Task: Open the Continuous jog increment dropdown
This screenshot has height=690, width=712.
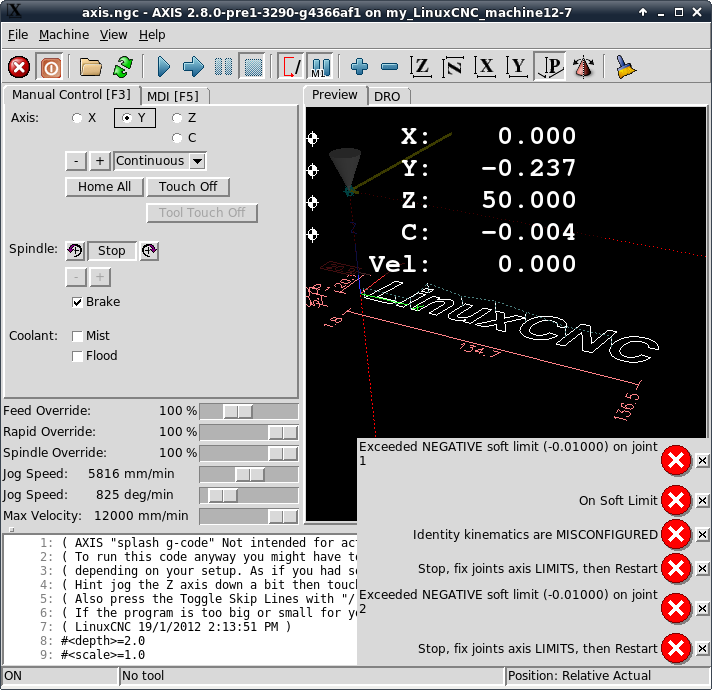Action: (x=160, y=161)
